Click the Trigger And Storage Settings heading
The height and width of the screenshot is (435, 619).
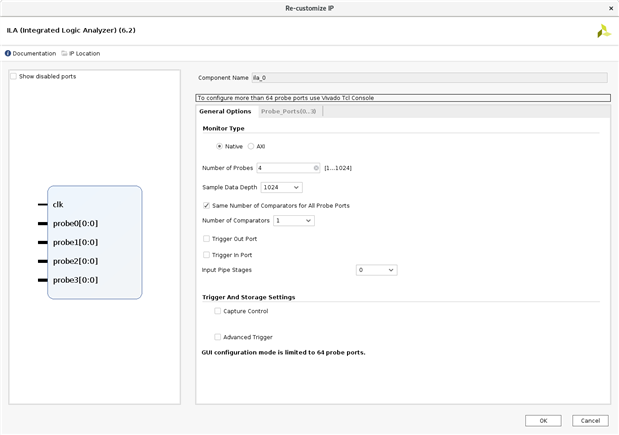(x=249, y=297)
